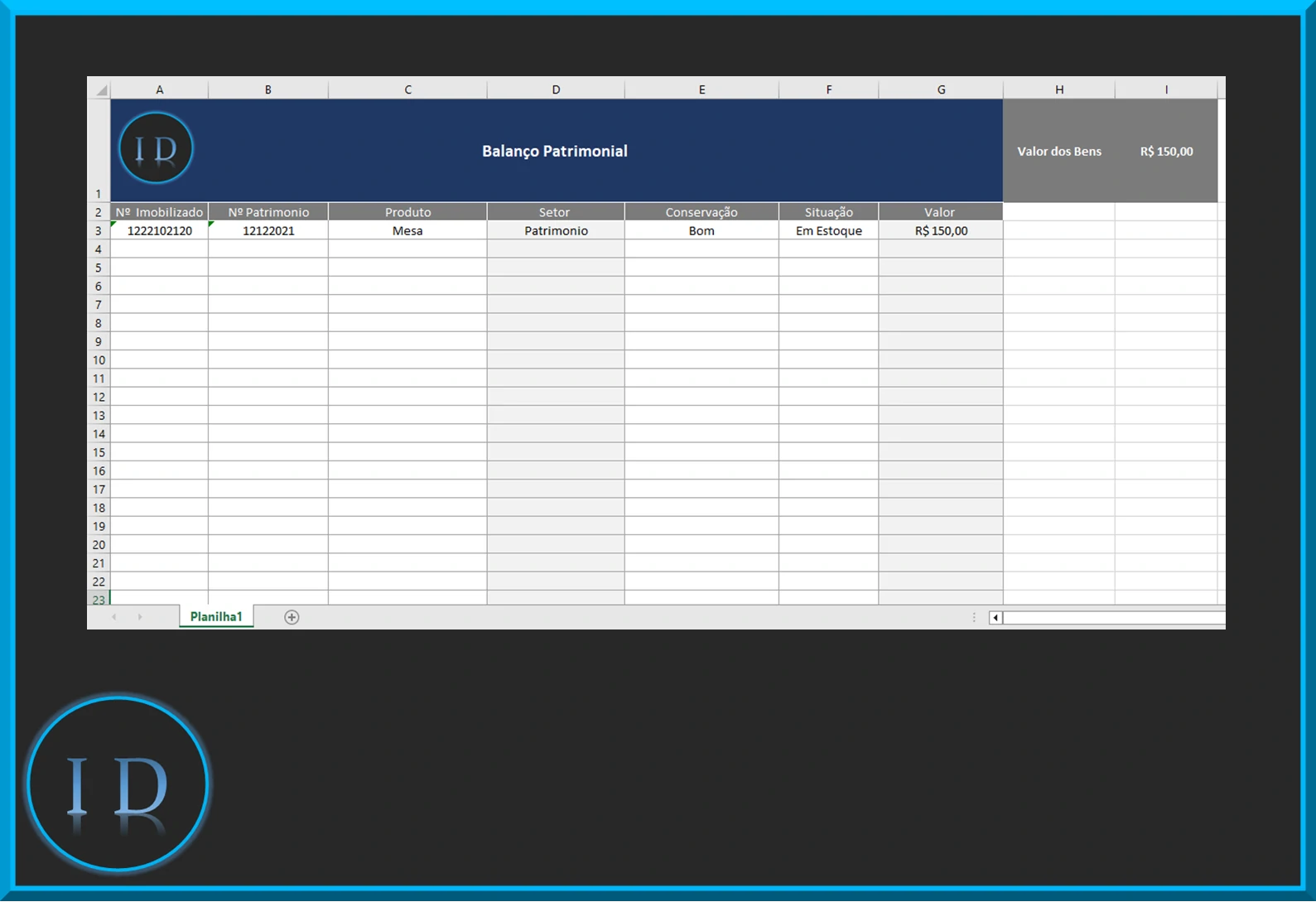Click the next sheet navigation arrow
The height and width of the screenshot is (902, 1316).
(140, 617)
